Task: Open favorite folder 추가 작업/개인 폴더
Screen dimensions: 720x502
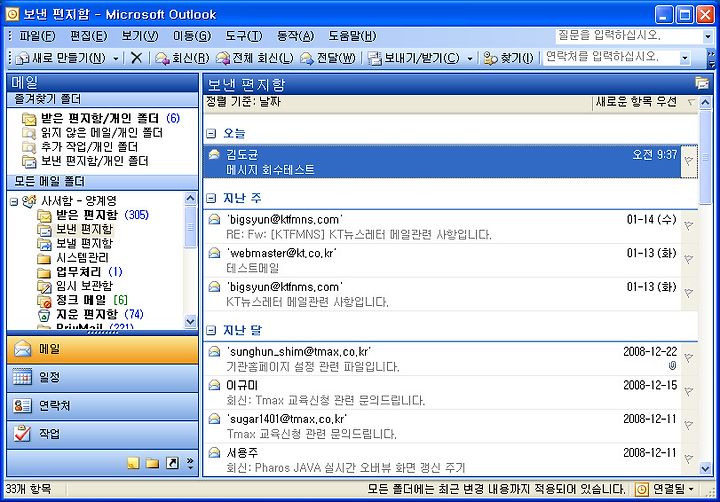Action: click(80, 147)
